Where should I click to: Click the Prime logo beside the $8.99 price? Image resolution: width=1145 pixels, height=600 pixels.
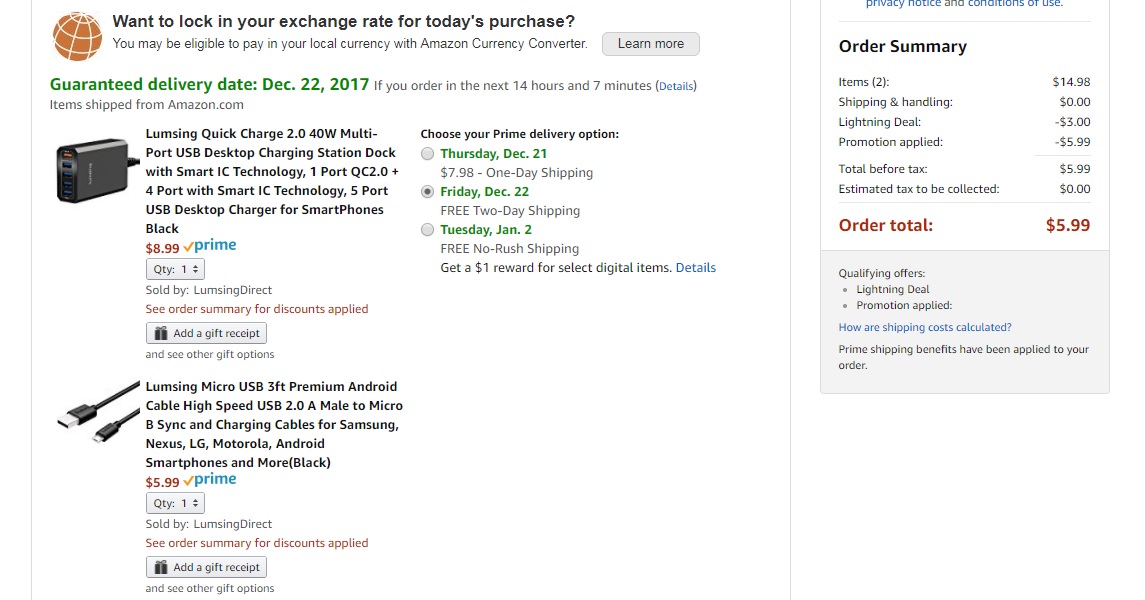point(210,246)
